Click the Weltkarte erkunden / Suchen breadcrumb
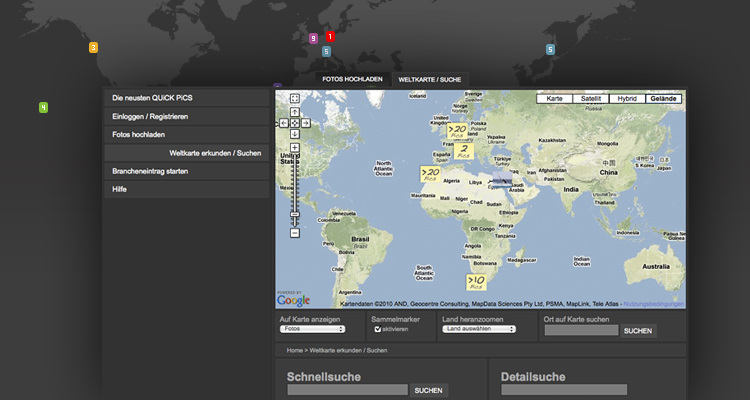The height and width of the screenshot is (400, 750). [348, 350]
